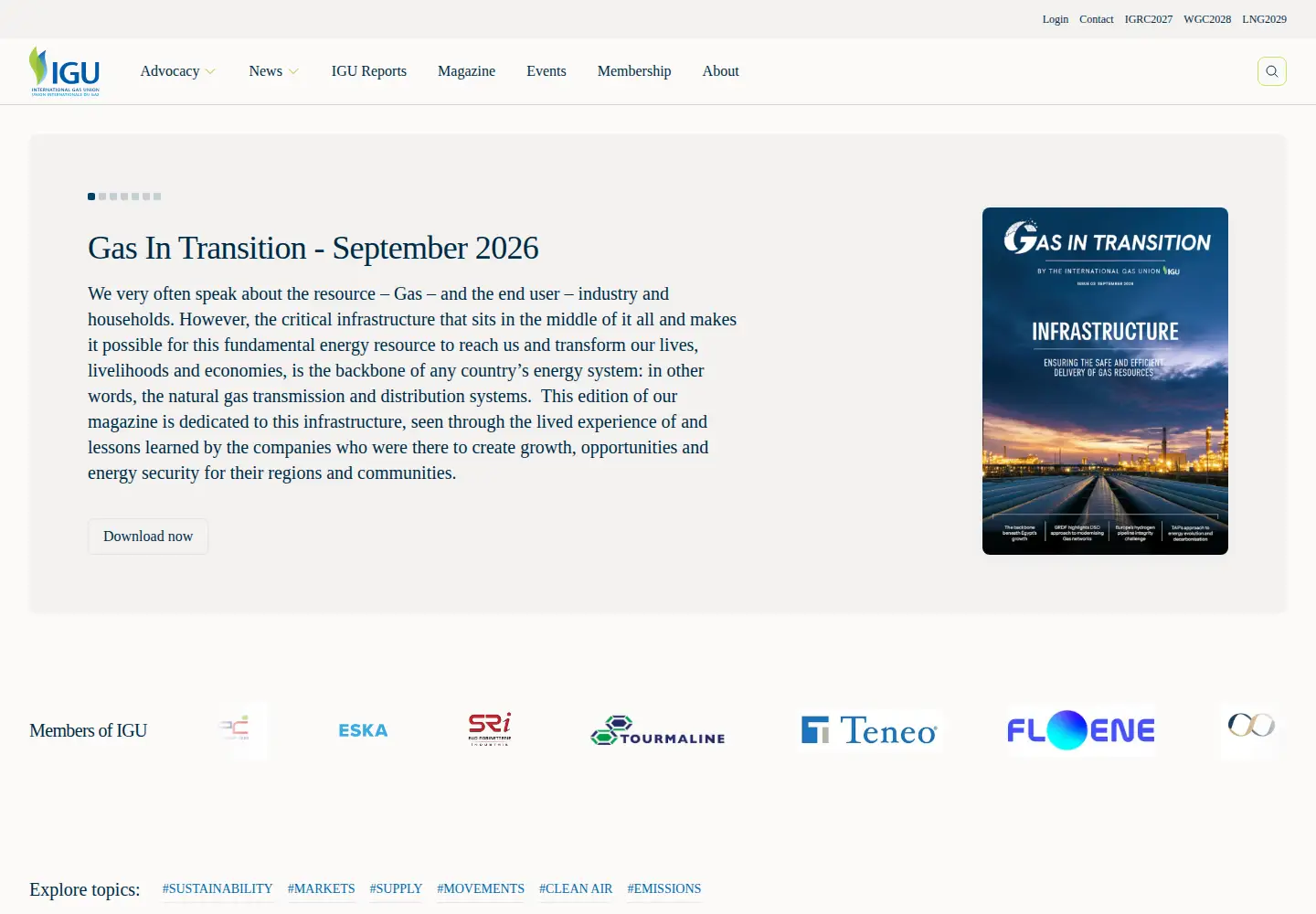Go to IGU logo homepage

tap(64, 71)
